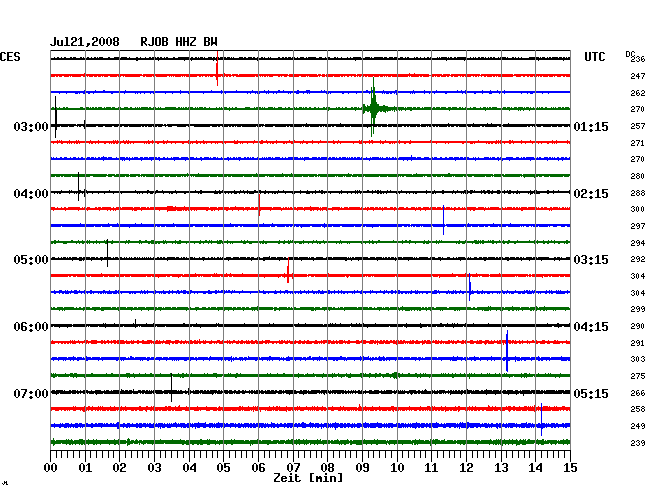This screenshot has height=494, width=650.
Task: Click the blue spike near minute 14
Action: pyautogui.click(x=541, y=419)
